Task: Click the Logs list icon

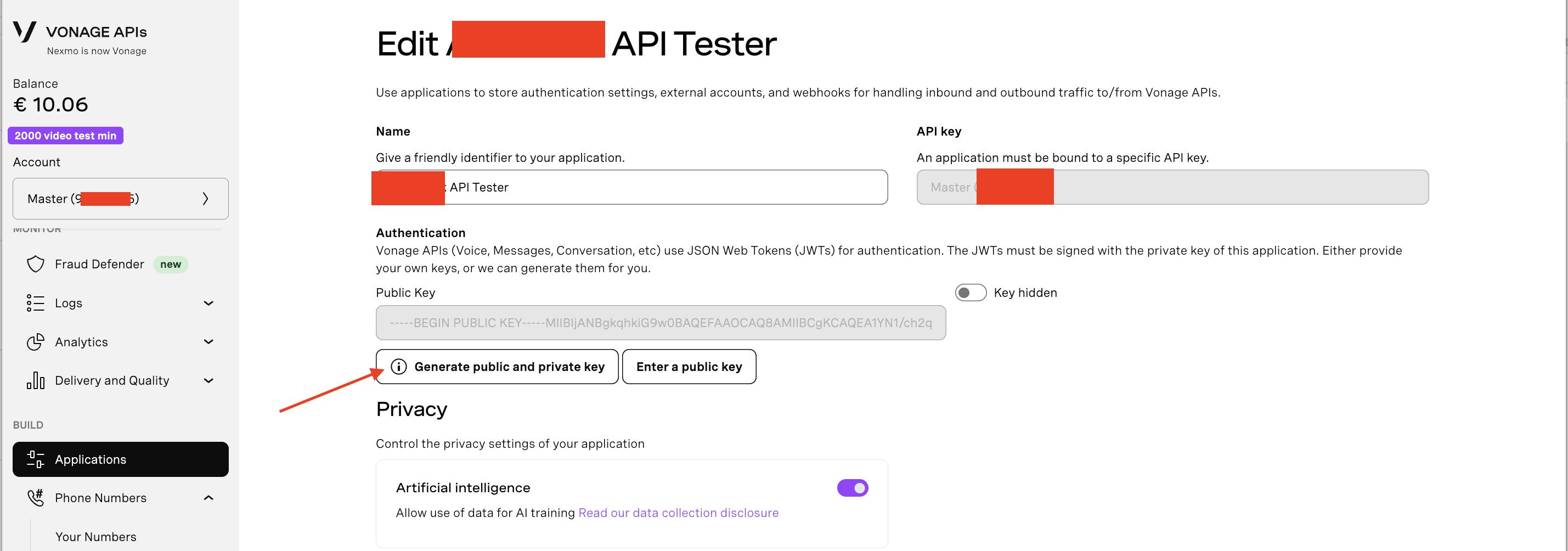Action: click(35, 303)
